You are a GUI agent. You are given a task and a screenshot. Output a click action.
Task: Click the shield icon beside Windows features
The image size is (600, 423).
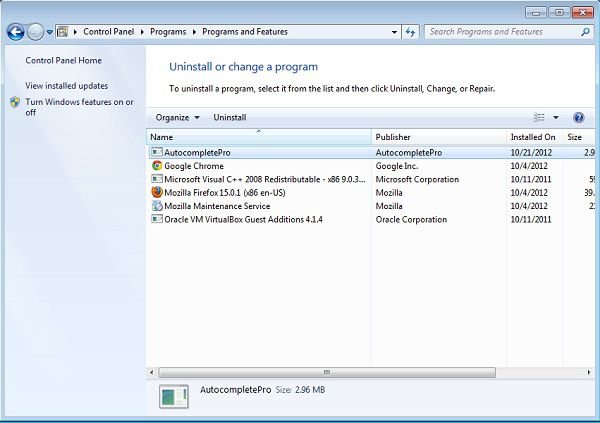[x=15, y=102]
